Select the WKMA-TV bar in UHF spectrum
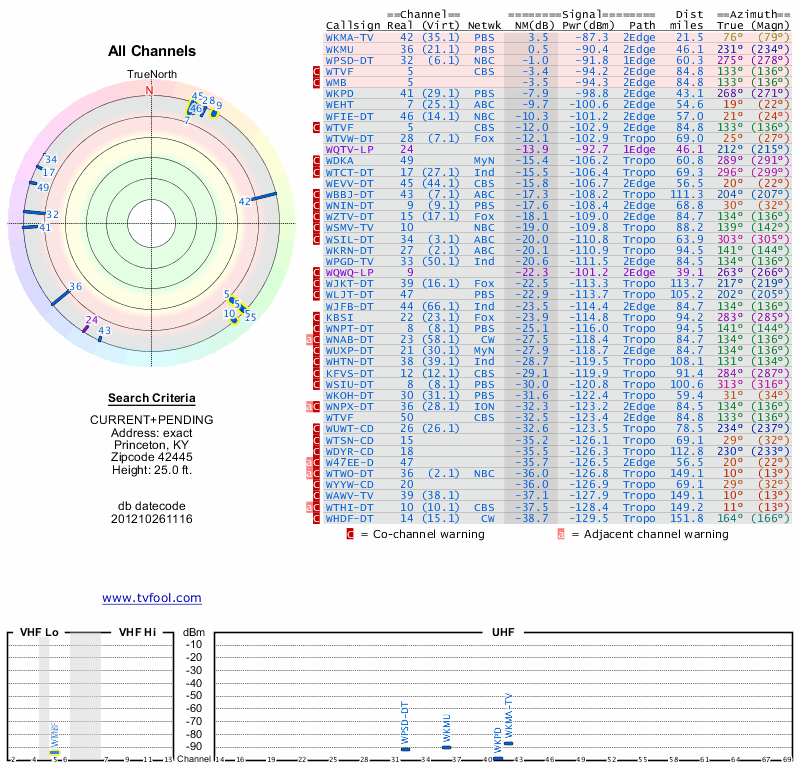Screen dimensions: 800x768 509,743
